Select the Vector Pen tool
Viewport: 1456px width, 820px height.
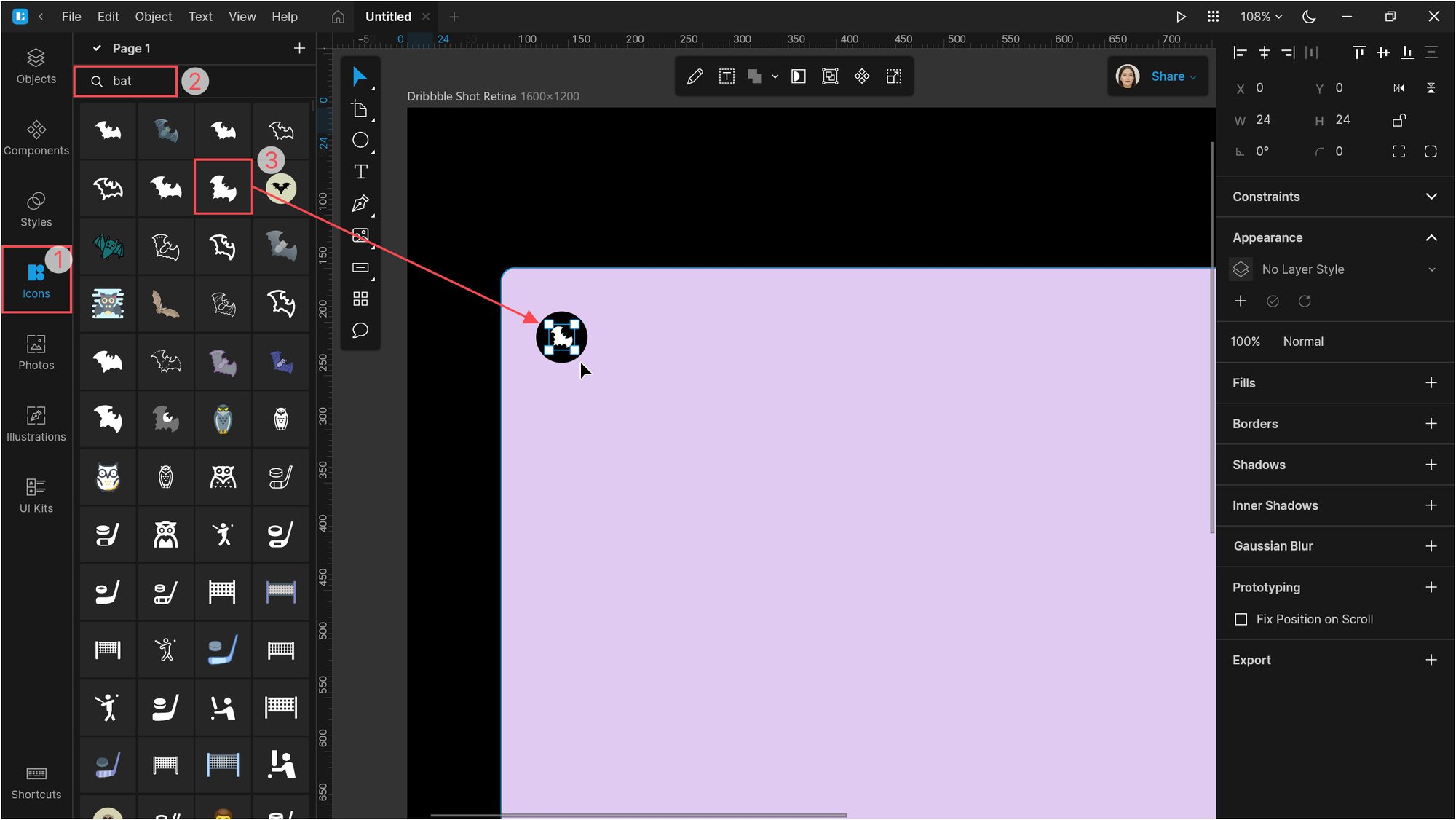(362, 204)
